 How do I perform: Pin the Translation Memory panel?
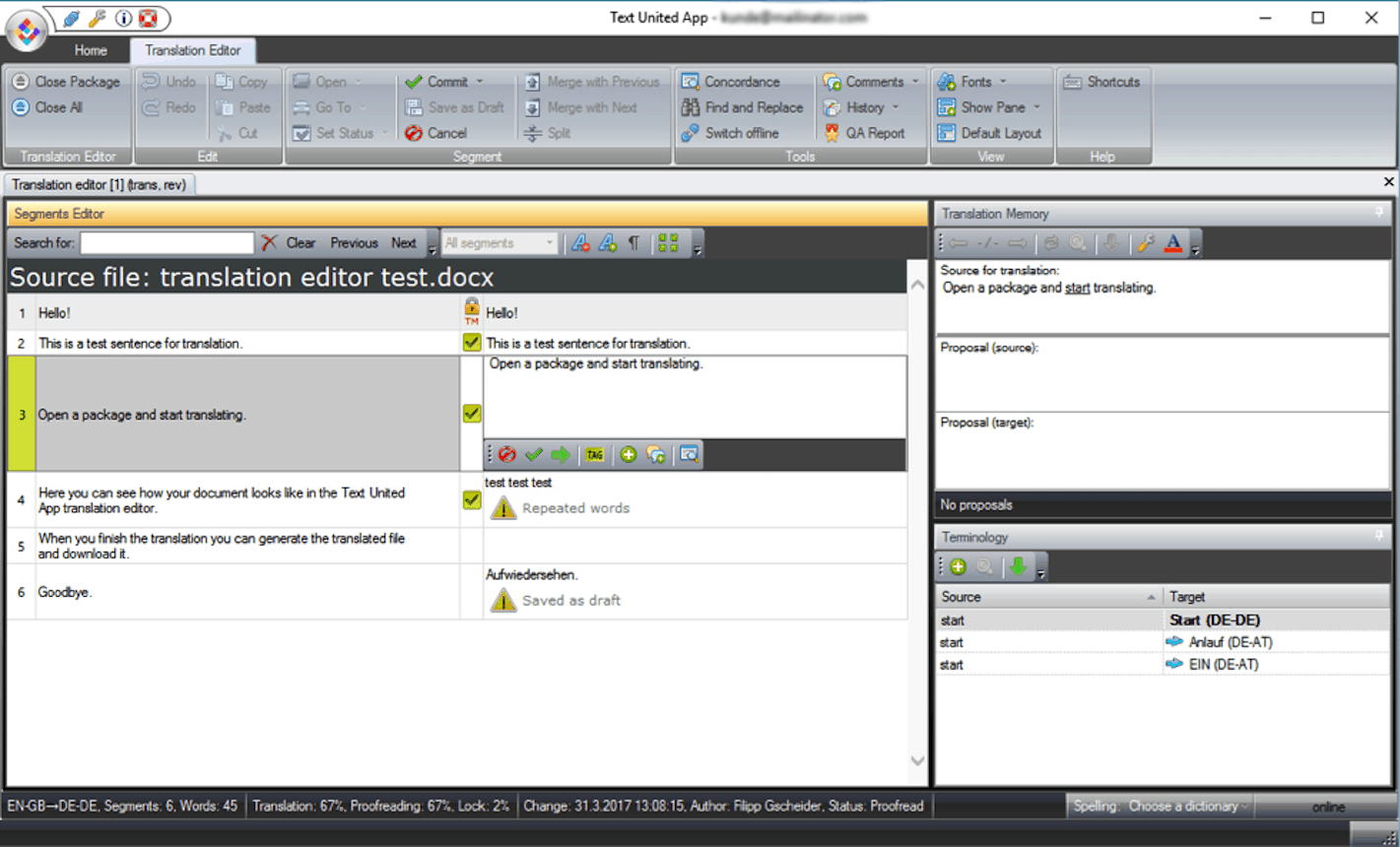[x=1379, y=213]
